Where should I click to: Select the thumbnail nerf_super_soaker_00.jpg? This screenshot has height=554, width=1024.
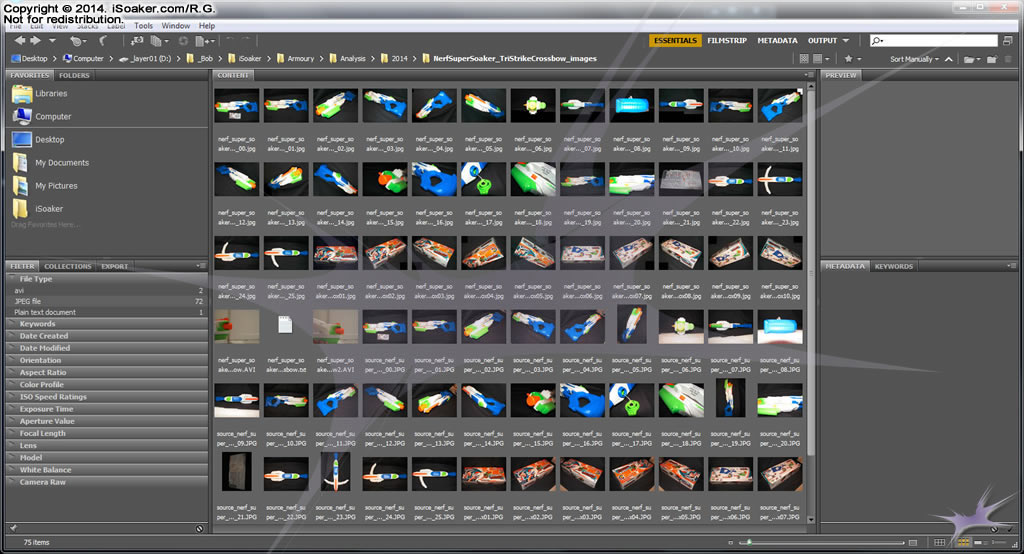point(236,106)
